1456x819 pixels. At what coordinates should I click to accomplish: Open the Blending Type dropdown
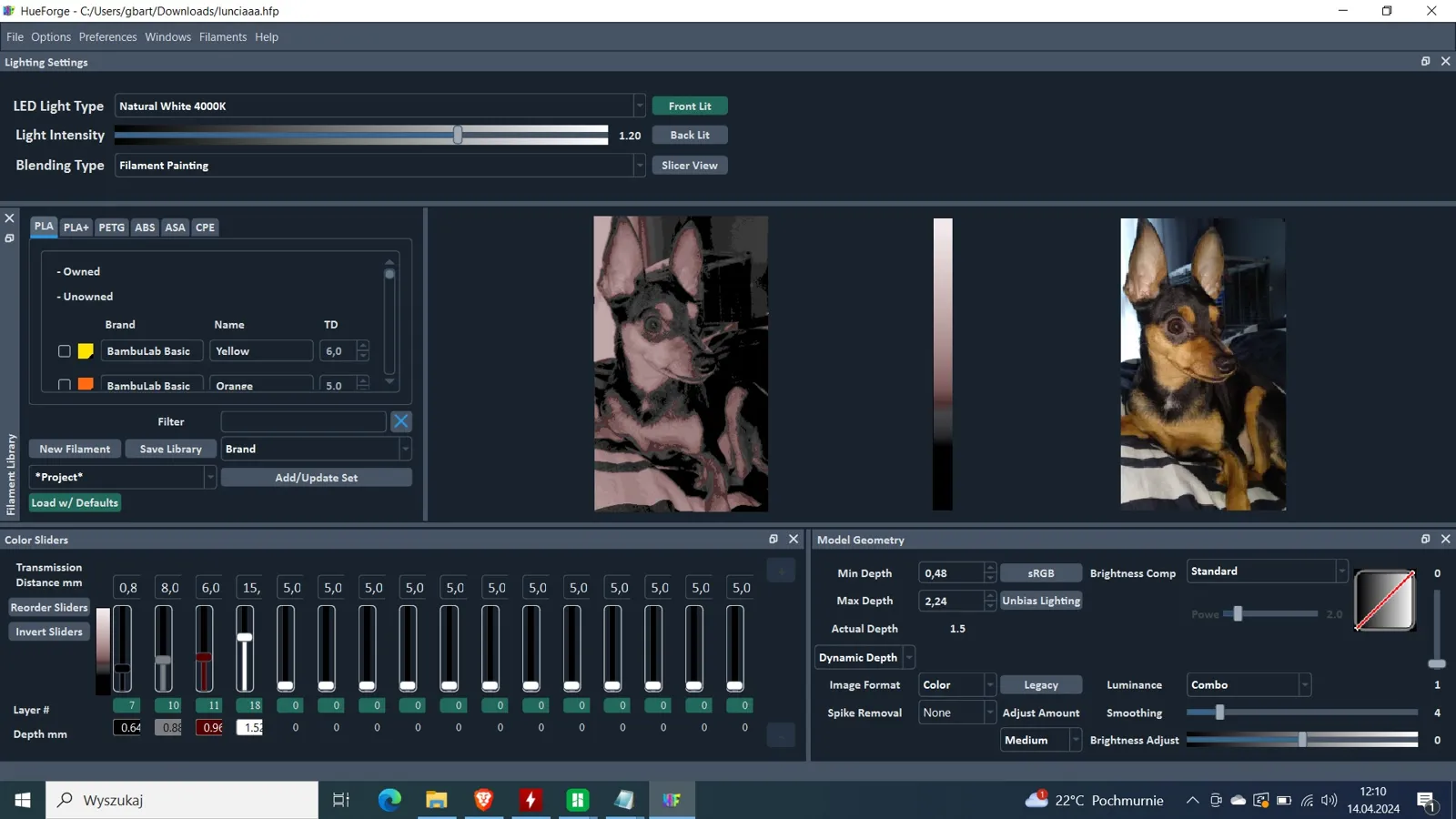[380, 166]
